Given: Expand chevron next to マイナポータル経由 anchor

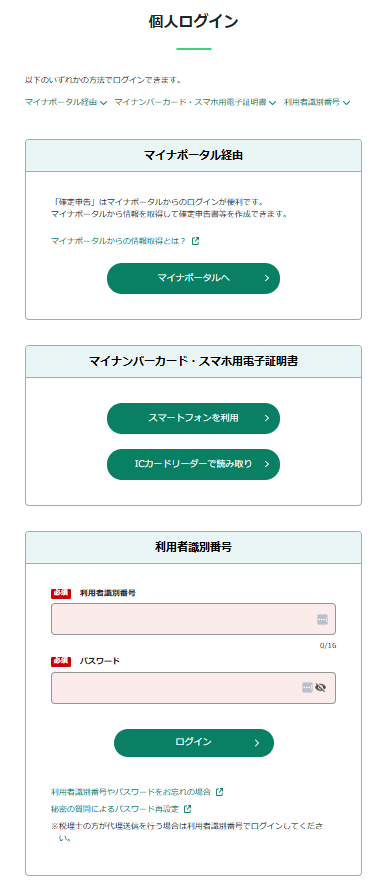Looking at the screenshot, I should coord(104,103).
